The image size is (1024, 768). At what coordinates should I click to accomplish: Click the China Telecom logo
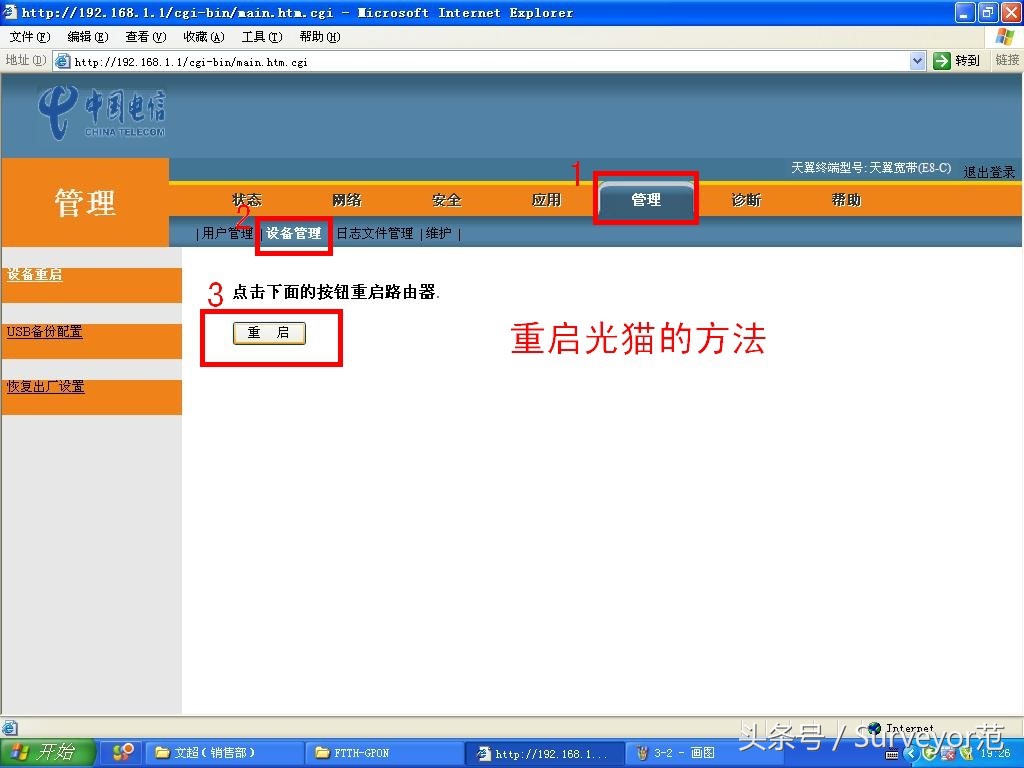tap(104, 113)
